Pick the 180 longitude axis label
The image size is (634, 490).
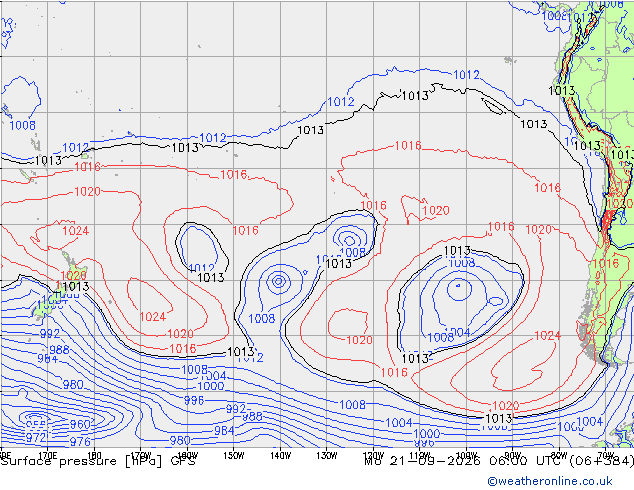pos(94,456)
